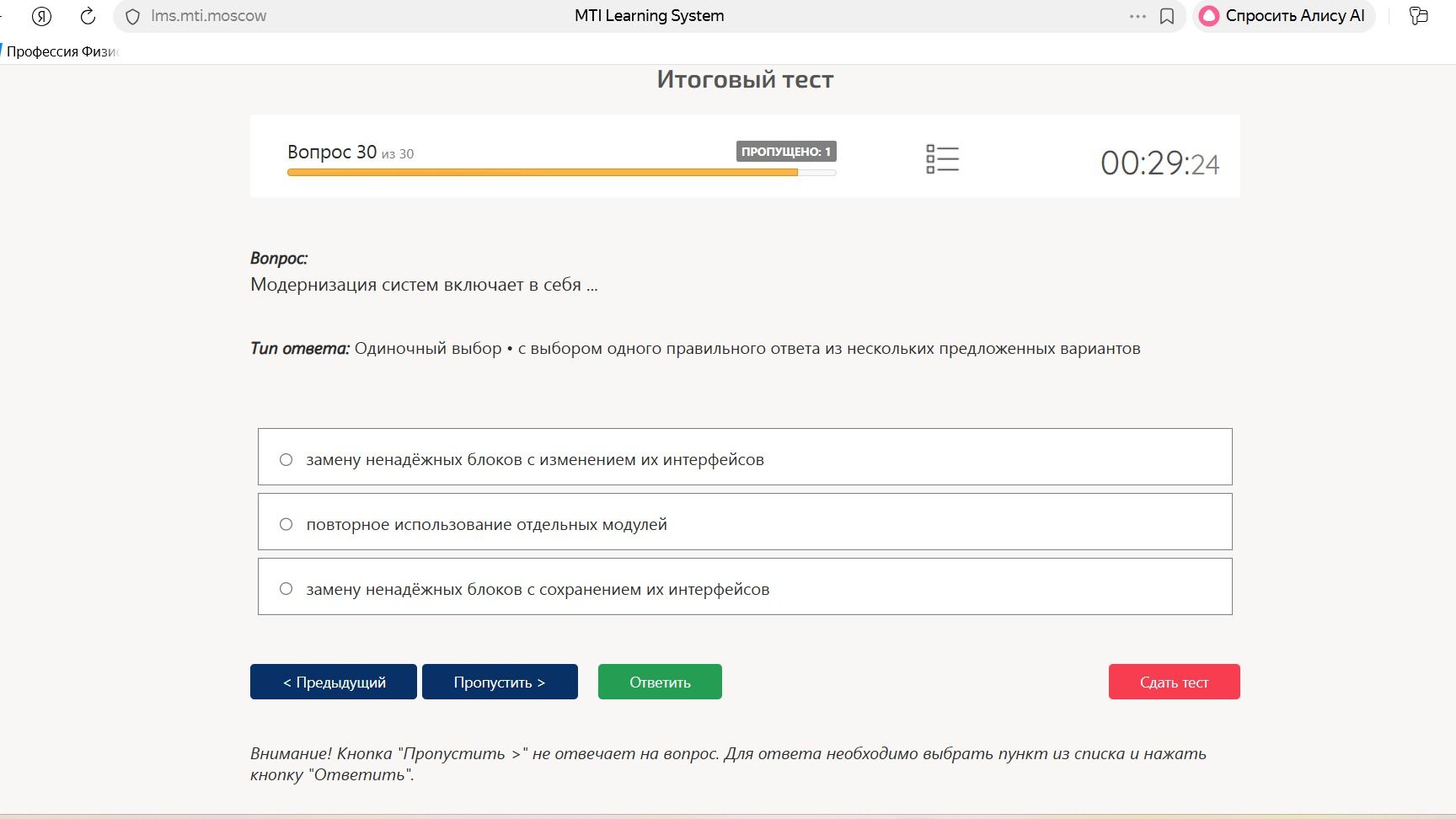Submit the answer with Ответить button
This screenshot has width=1456, height=819.
(660, 682)
